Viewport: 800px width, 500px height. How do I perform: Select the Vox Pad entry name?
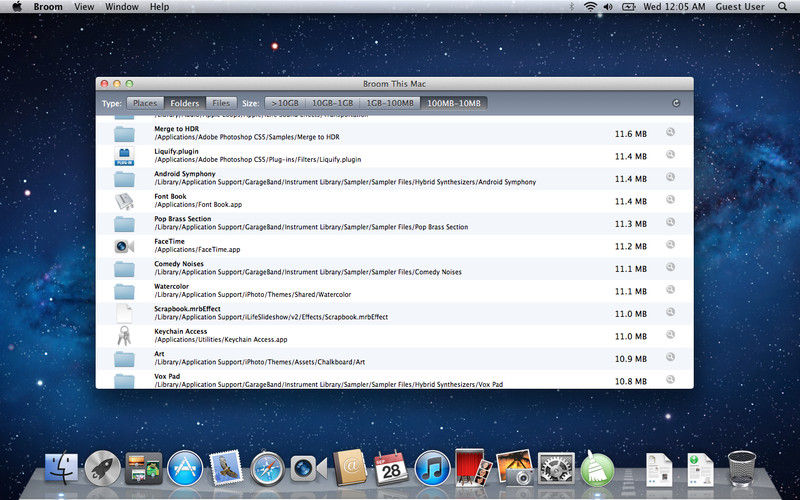(167, 376)
